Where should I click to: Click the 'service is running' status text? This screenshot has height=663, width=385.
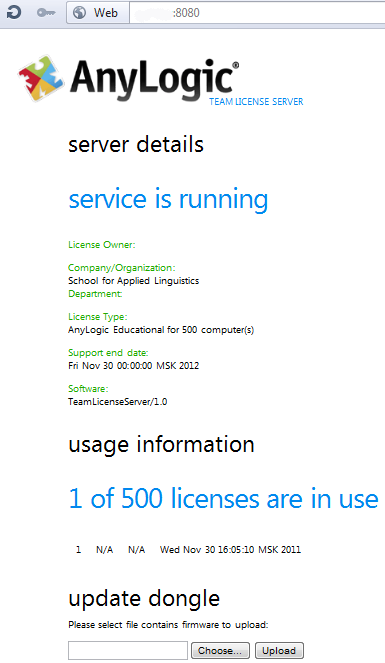tap(168, 199)
